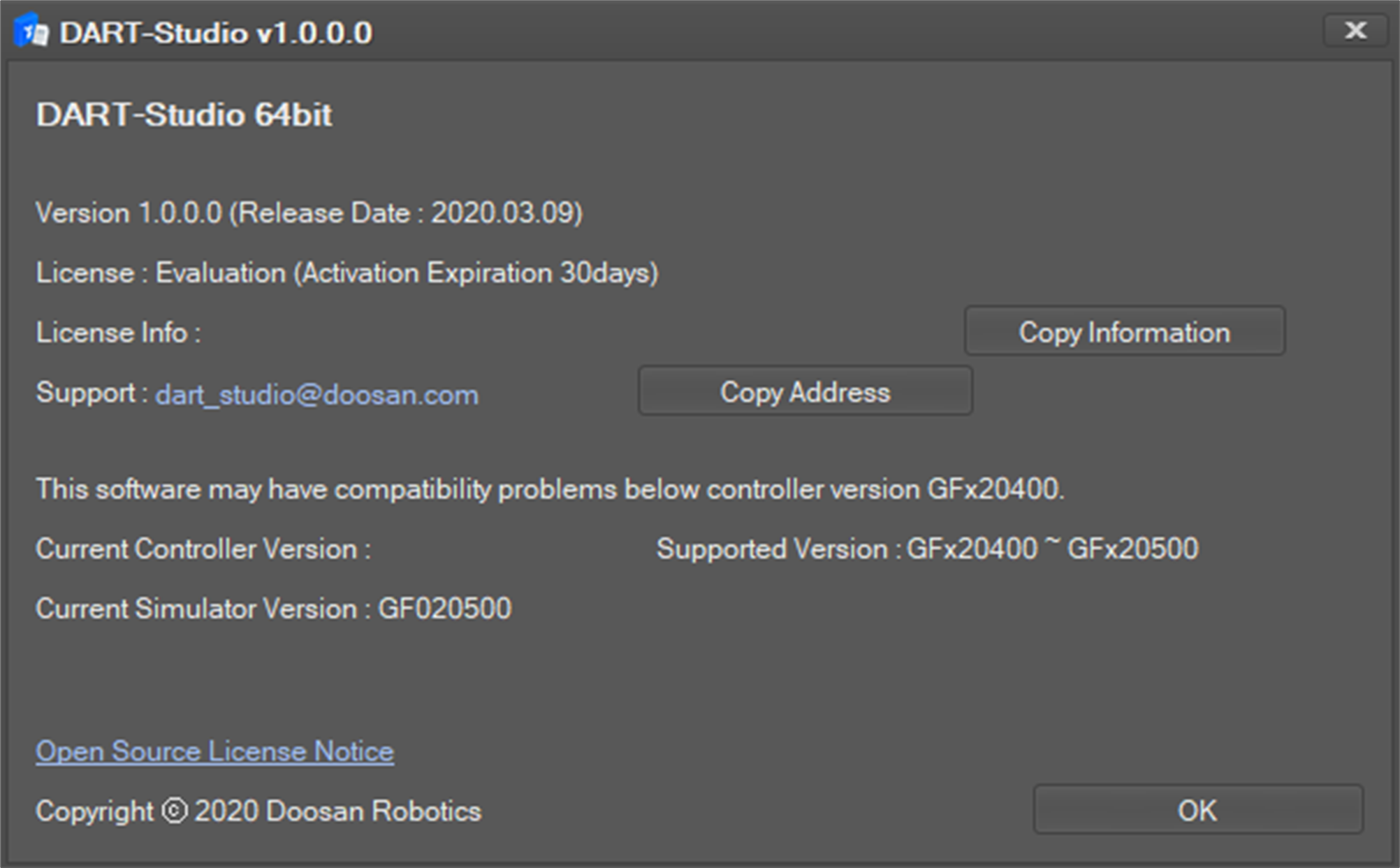The image size is (1400, 868).
Task: Click the DART-Studio v1.0.0.0 window title
Action: (x=216, y=33)
